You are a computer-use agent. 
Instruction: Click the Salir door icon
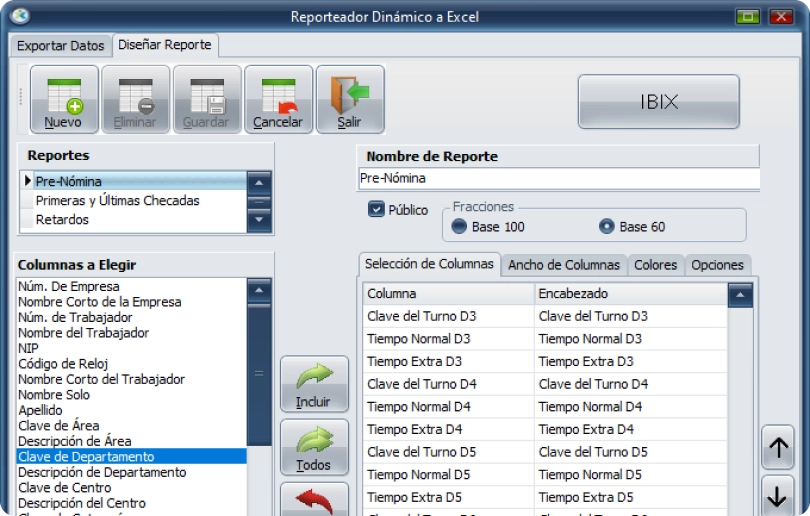(x=349, y=98)
